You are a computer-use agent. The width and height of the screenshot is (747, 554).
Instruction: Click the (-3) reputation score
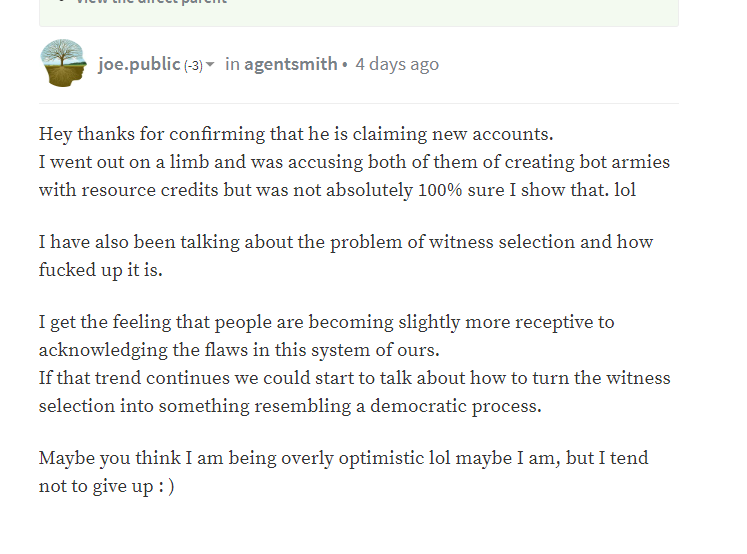coord(193,66)
